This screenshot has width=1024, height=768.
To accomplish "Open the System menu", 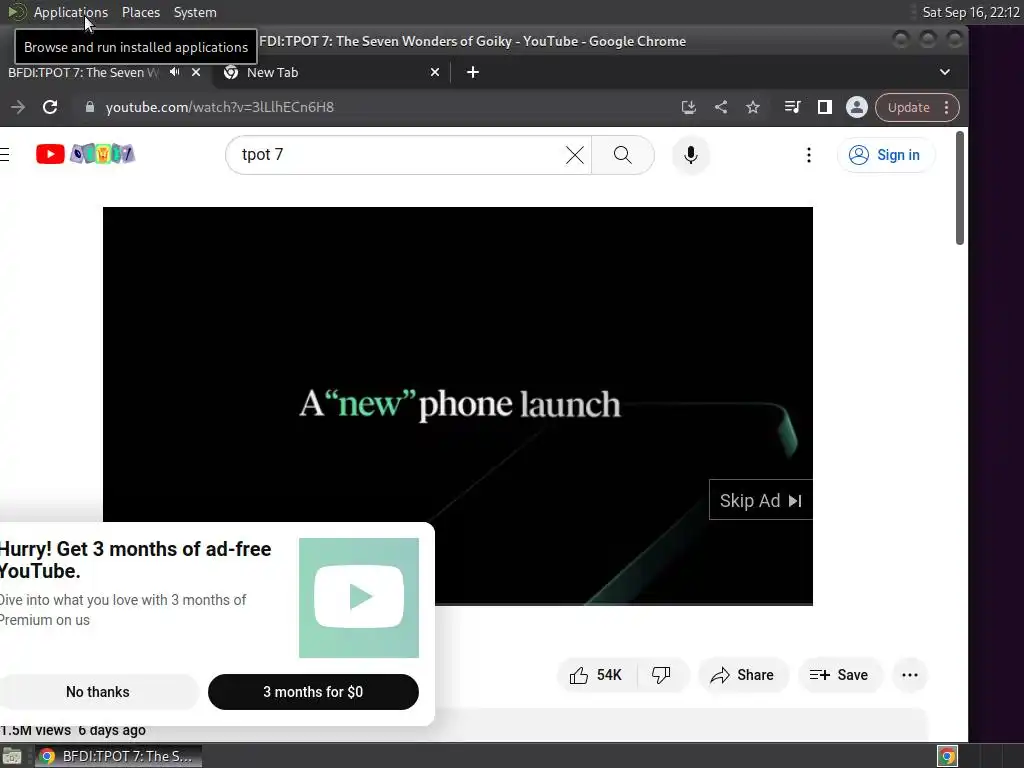I will point(195,12).
